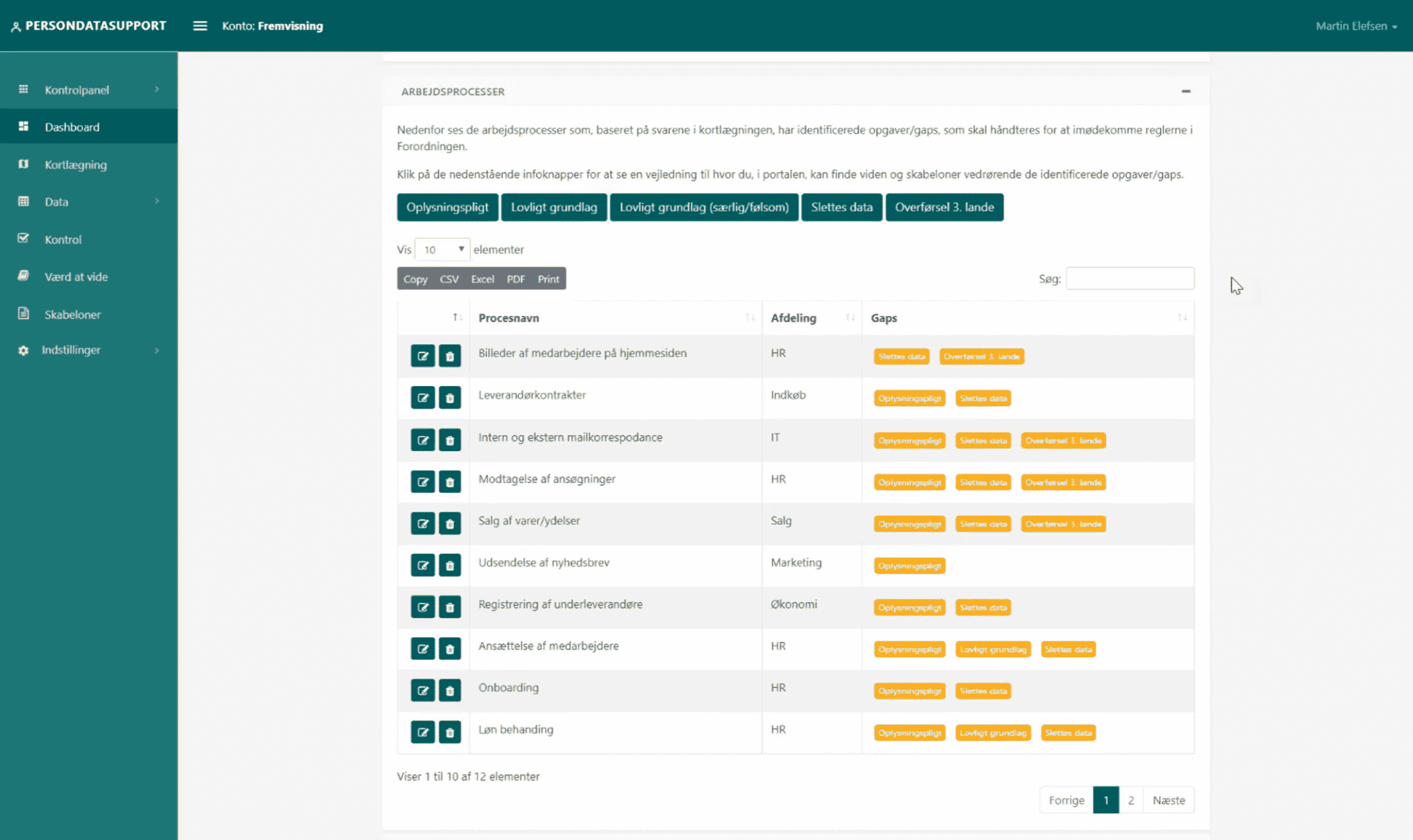Click the Lovligt grundlag info button

click(554, 208)
